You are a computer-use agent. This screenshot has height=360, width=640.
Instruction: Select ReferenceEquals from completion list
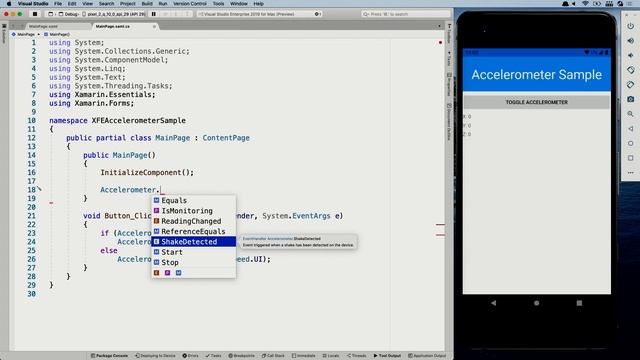pyautogui.click(x=193, y=231)
